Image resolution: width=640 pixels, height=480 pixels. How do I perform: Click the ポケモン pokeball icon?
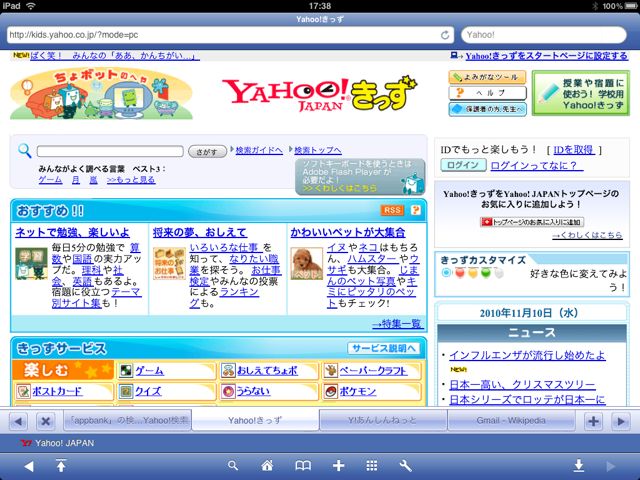click(x=331, y=391)
